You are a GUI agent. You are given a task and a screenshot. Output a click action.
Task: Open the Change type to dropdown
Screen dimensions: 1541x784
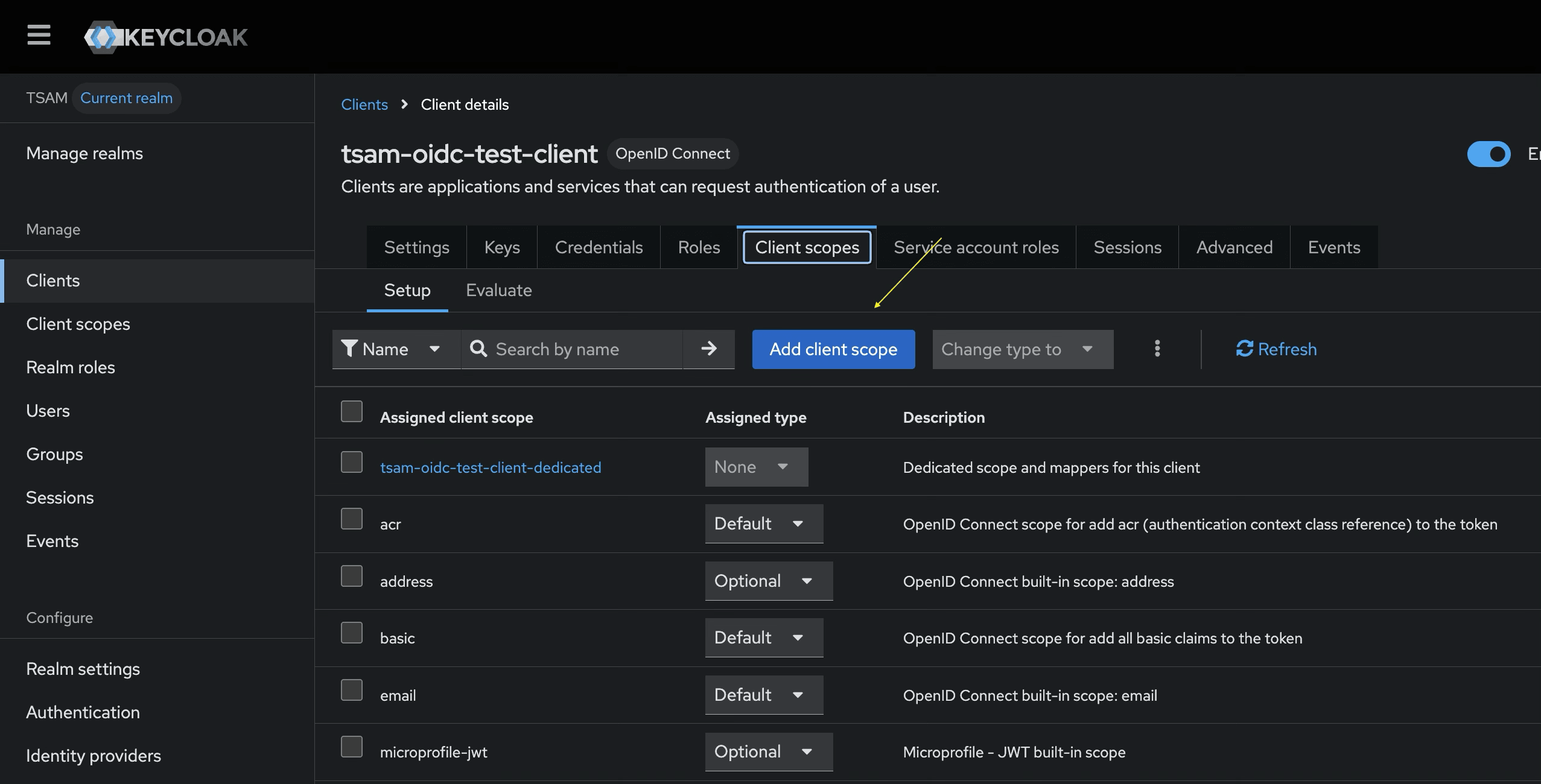coord(1023,349)
